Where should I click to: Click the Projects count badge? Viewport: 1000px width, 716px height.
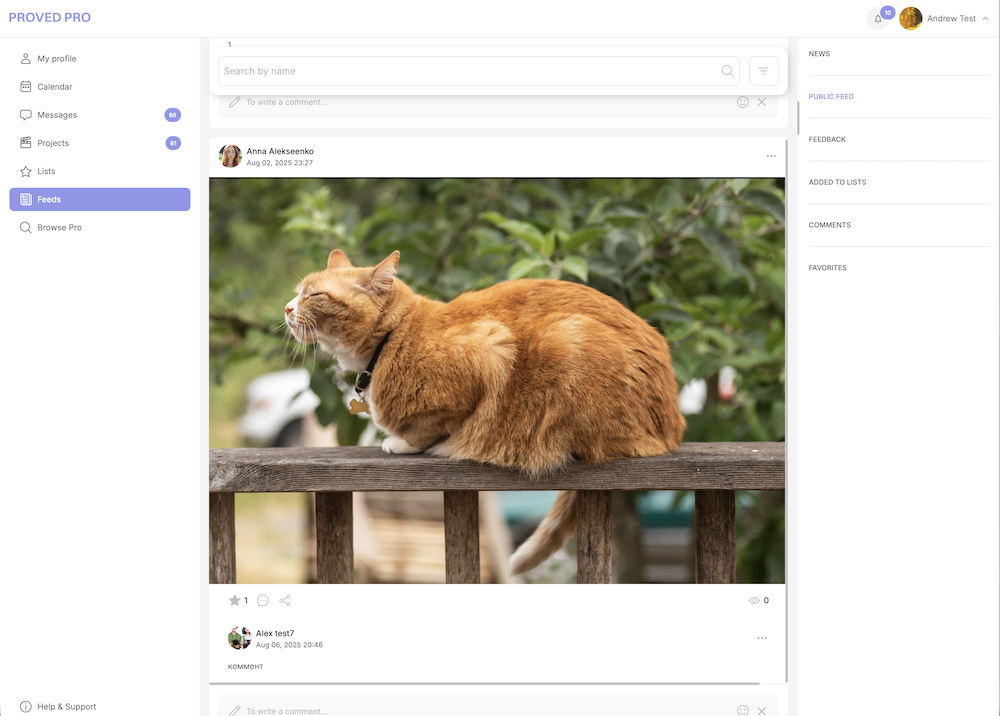[x=173, y=143]
